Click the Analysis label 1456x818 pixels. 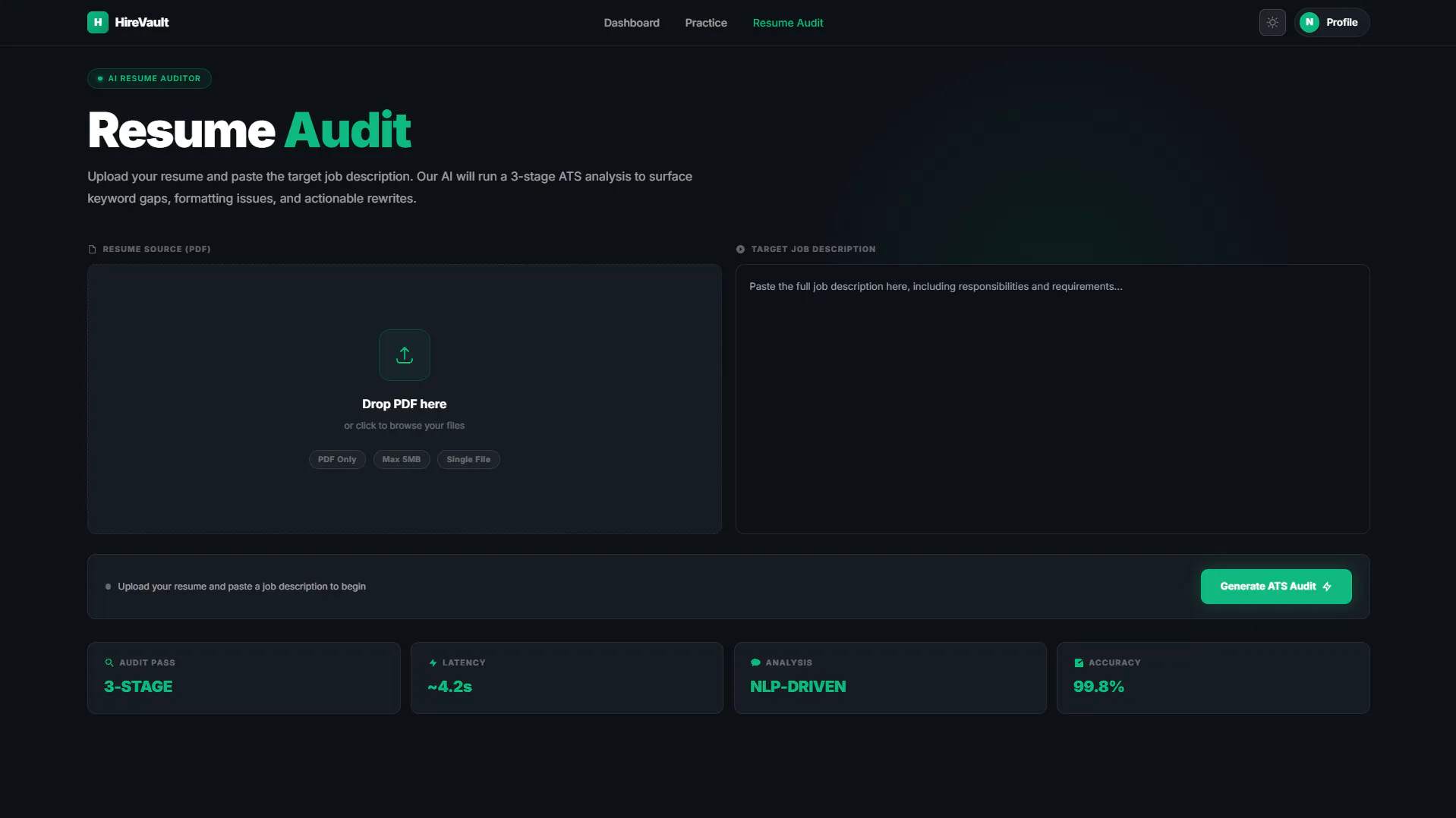point(789,662)
